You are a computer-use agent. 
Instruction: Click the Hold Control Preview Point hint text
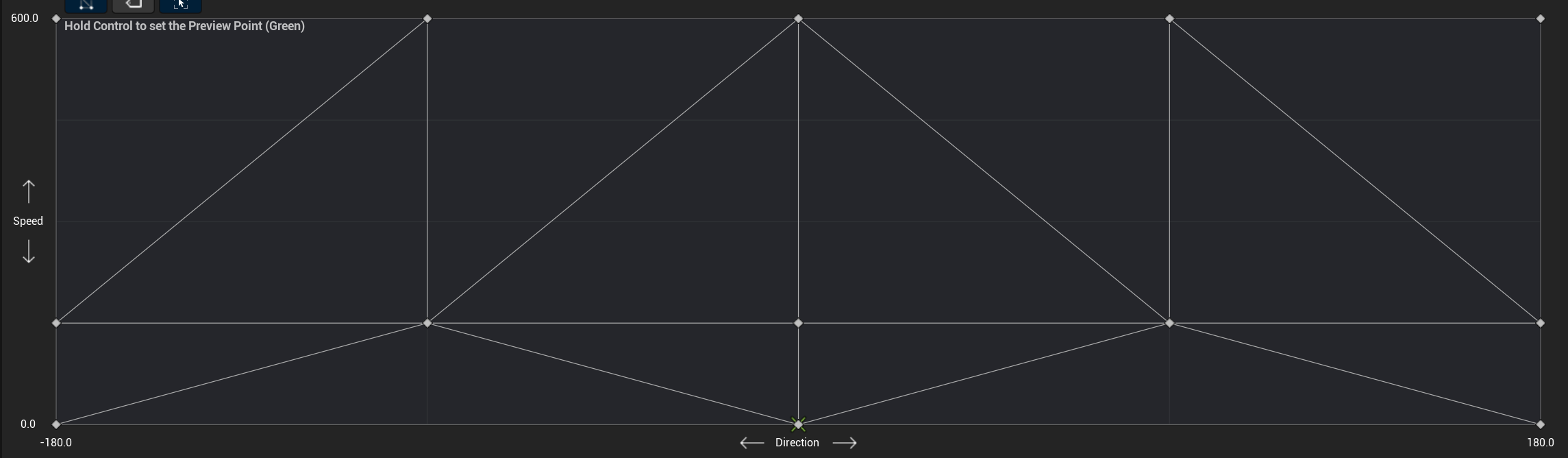pos(185,26)
